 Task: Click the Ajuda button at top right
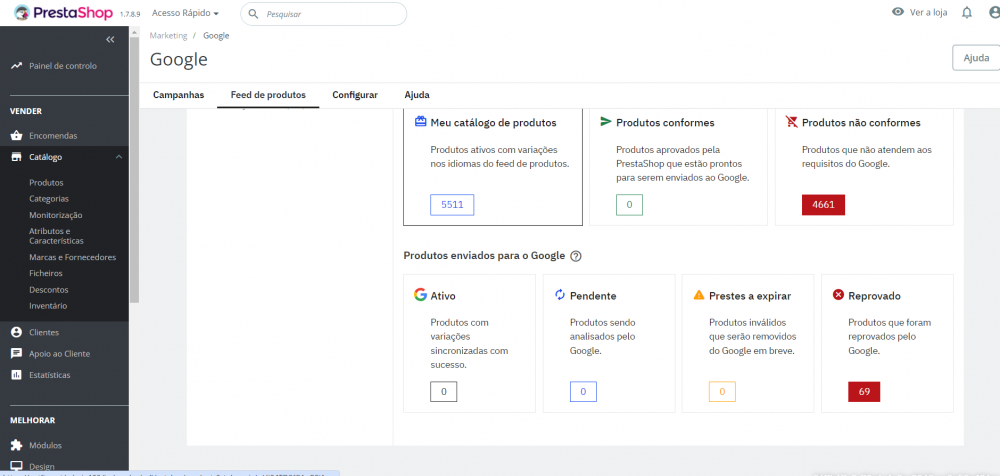coord(976,57)
